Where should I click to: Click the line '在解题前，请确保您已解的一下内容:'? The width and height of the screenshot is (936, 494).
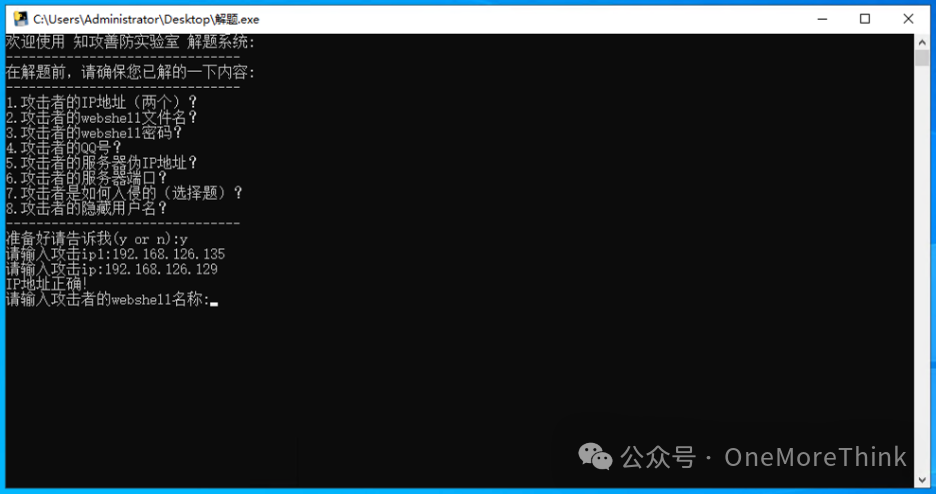(130, 73)
